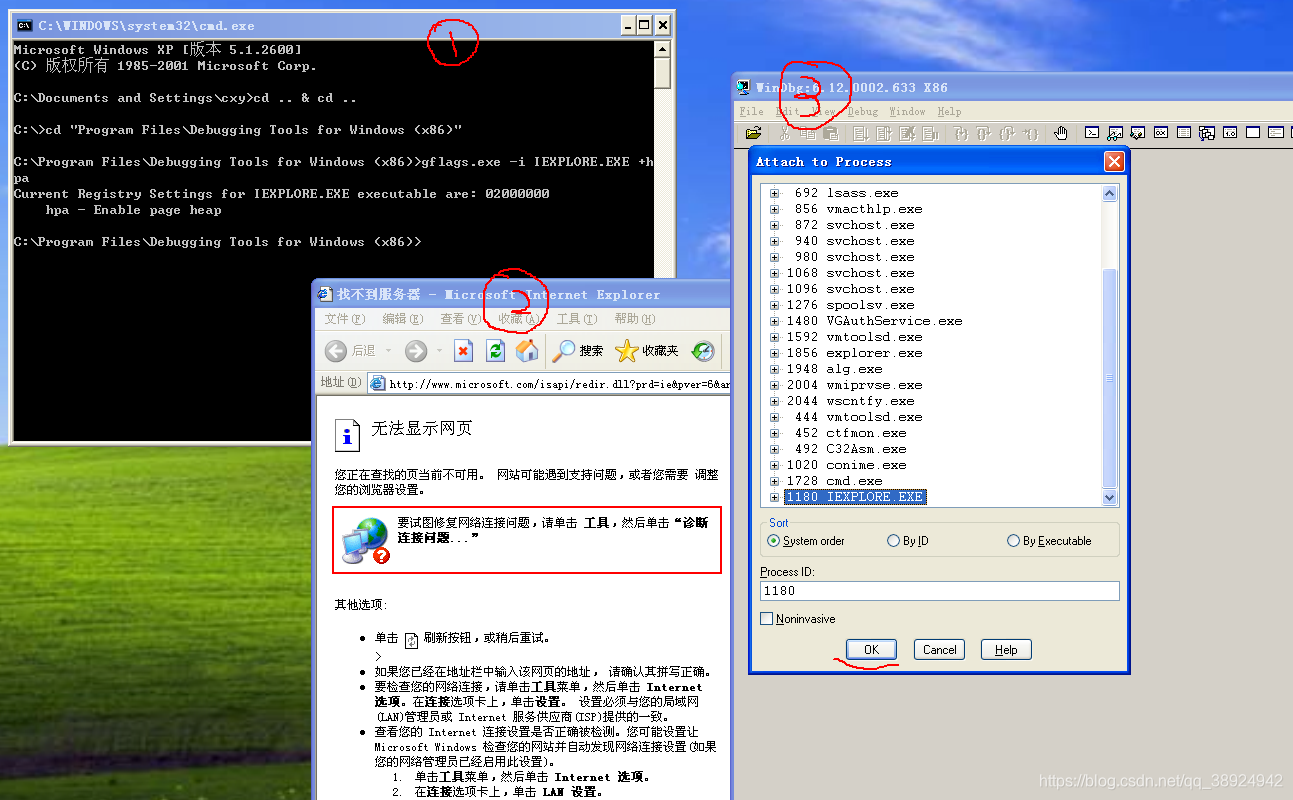Click the WinDbg Paste toolbar icon
This screenshot has height=800, width=1293.
click(x=830, y=133)
